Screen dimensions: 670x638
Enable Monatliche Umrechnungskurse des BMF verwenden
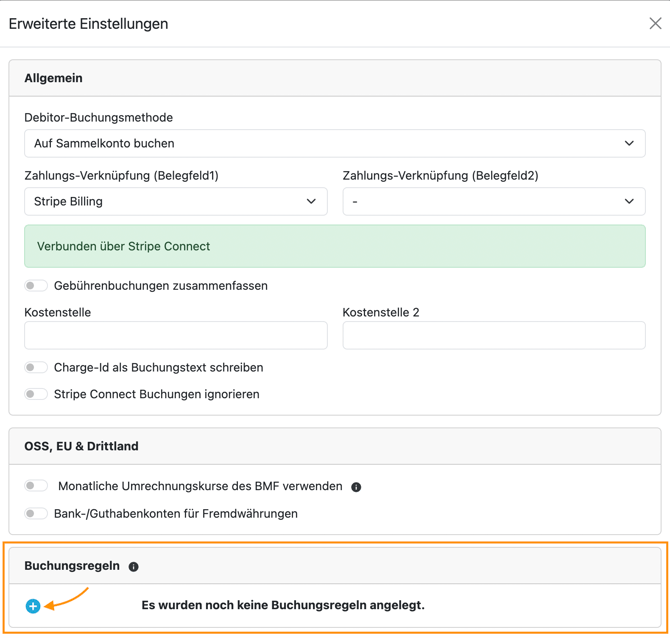tap(36, 486)
